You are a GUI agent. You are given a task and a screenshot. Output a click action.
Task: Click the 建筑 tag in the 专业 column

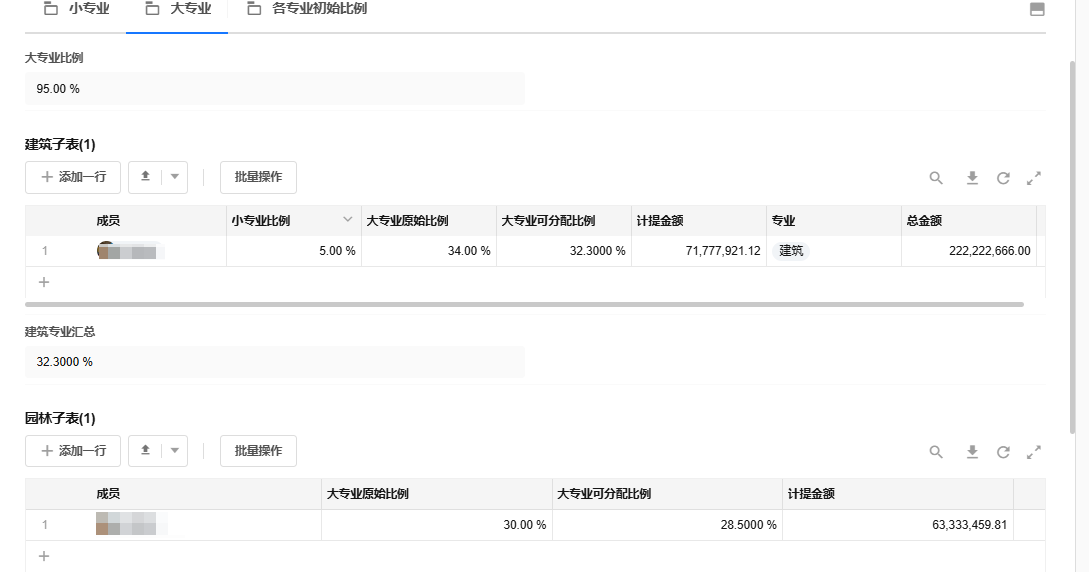(791, 251)
